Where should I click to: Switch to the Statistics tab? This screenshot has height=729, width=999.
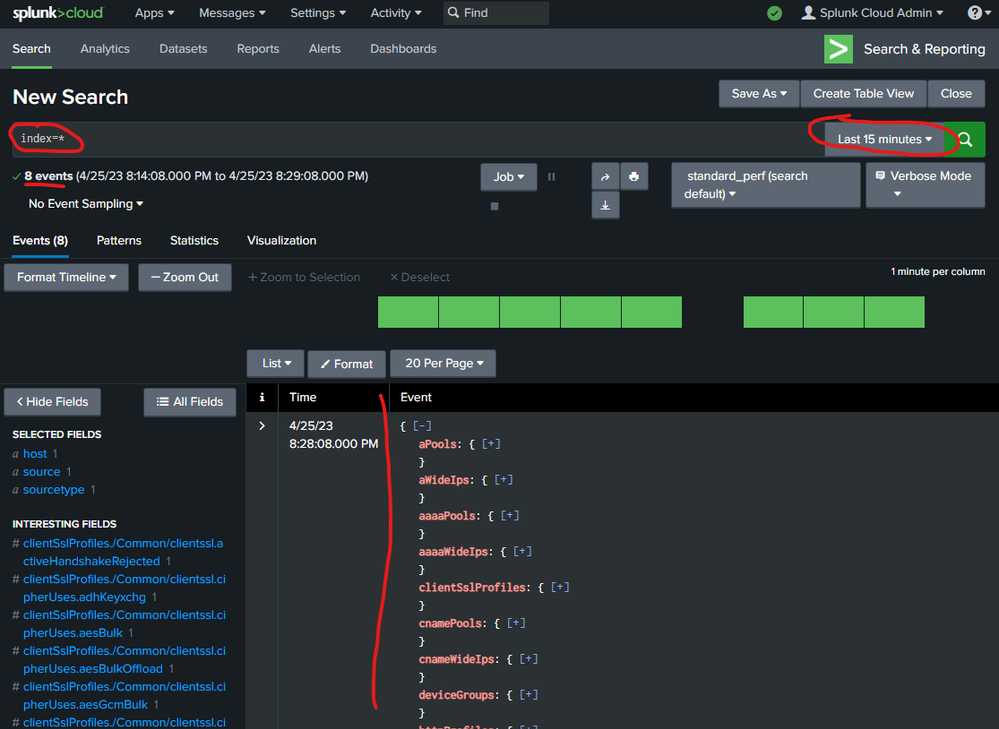(x=194, y=241)
